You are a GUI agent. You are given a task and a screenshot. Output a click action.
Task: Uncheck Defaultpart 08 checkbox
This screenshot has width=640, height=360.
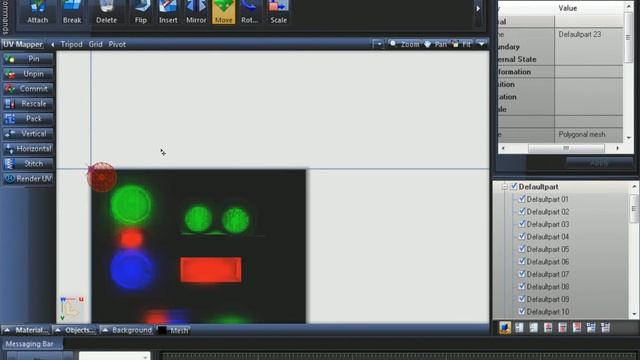click(x=522, y=287)
